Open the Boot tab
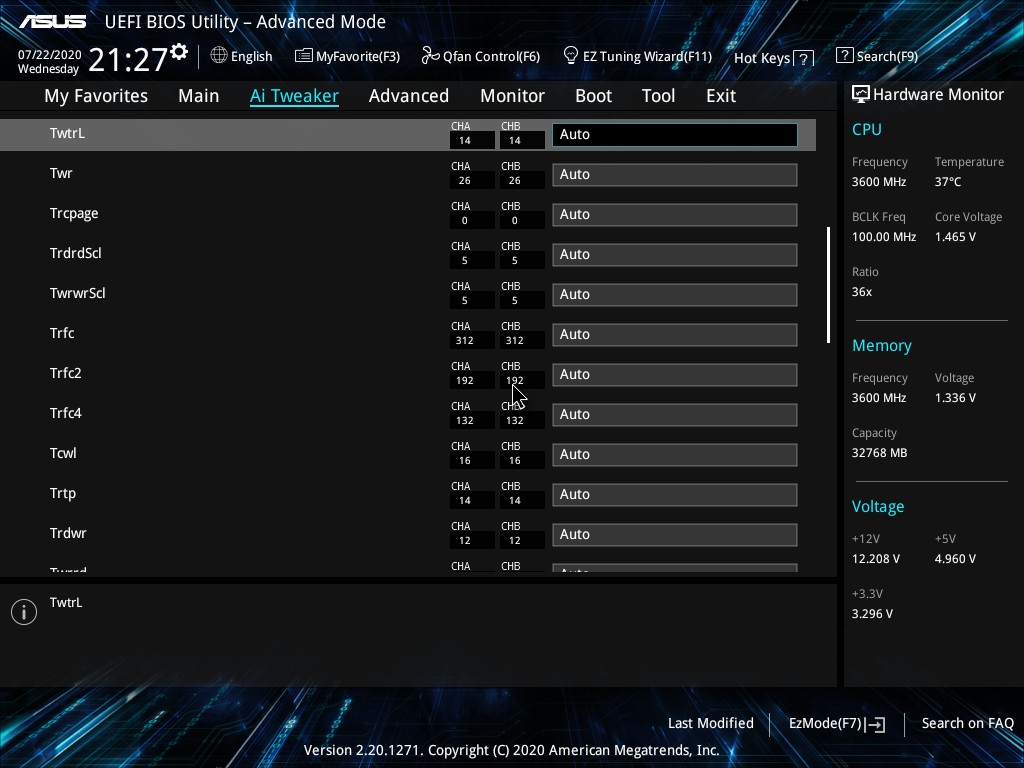This screenshot has height=768, width=1024. click(x=593, y=96)
